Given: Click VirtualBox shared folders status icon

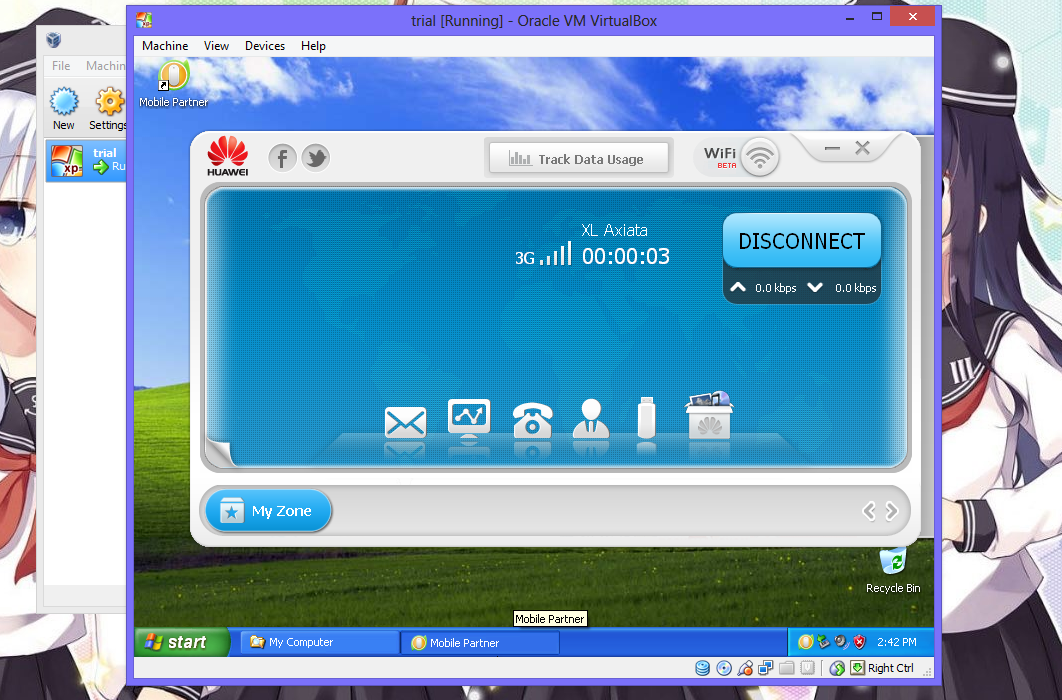Looking at the screenshot, I should coord(786,668).
